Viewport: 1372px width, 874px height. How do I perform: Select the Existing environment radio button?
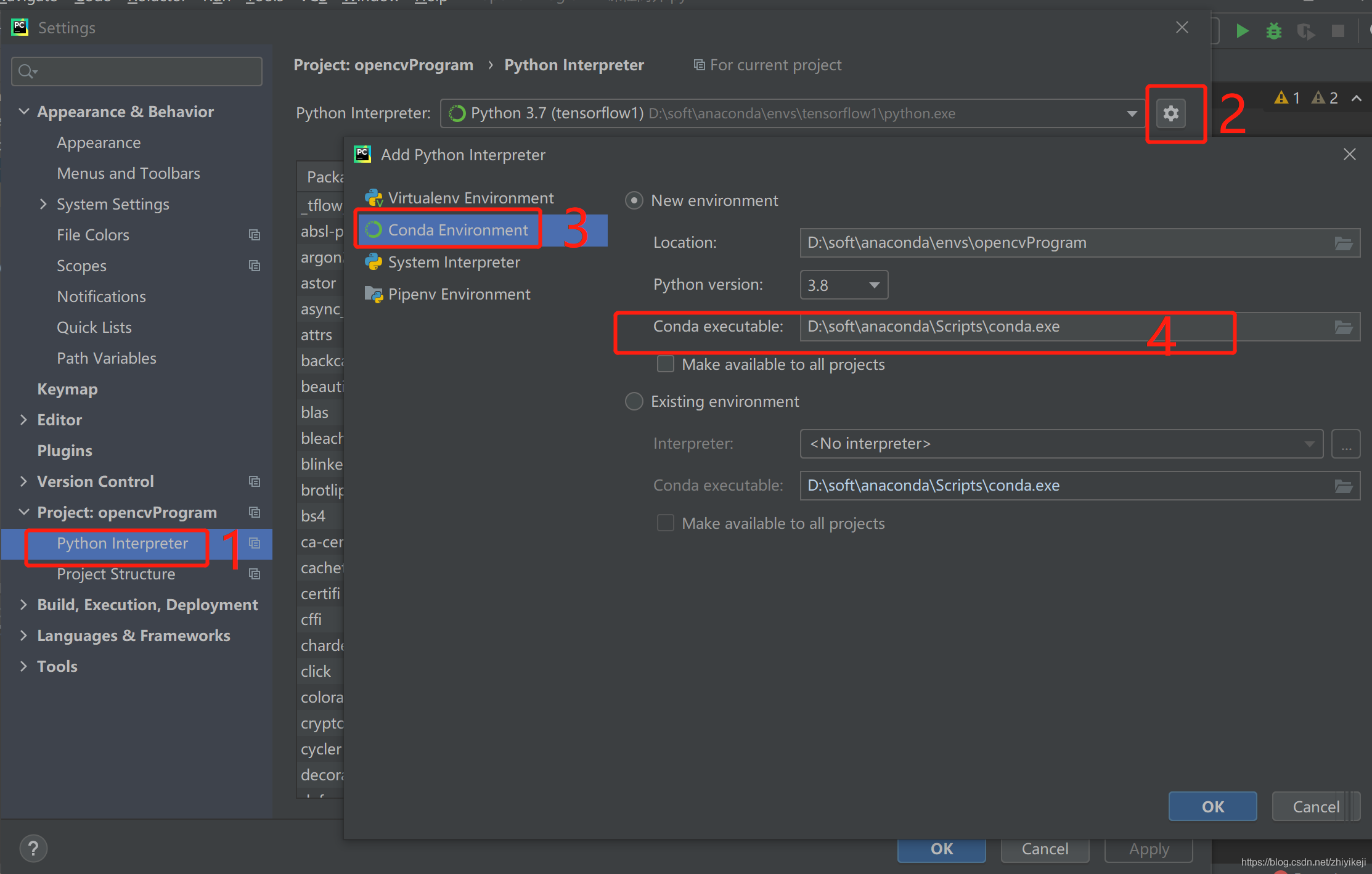click(x=634, y=401)
